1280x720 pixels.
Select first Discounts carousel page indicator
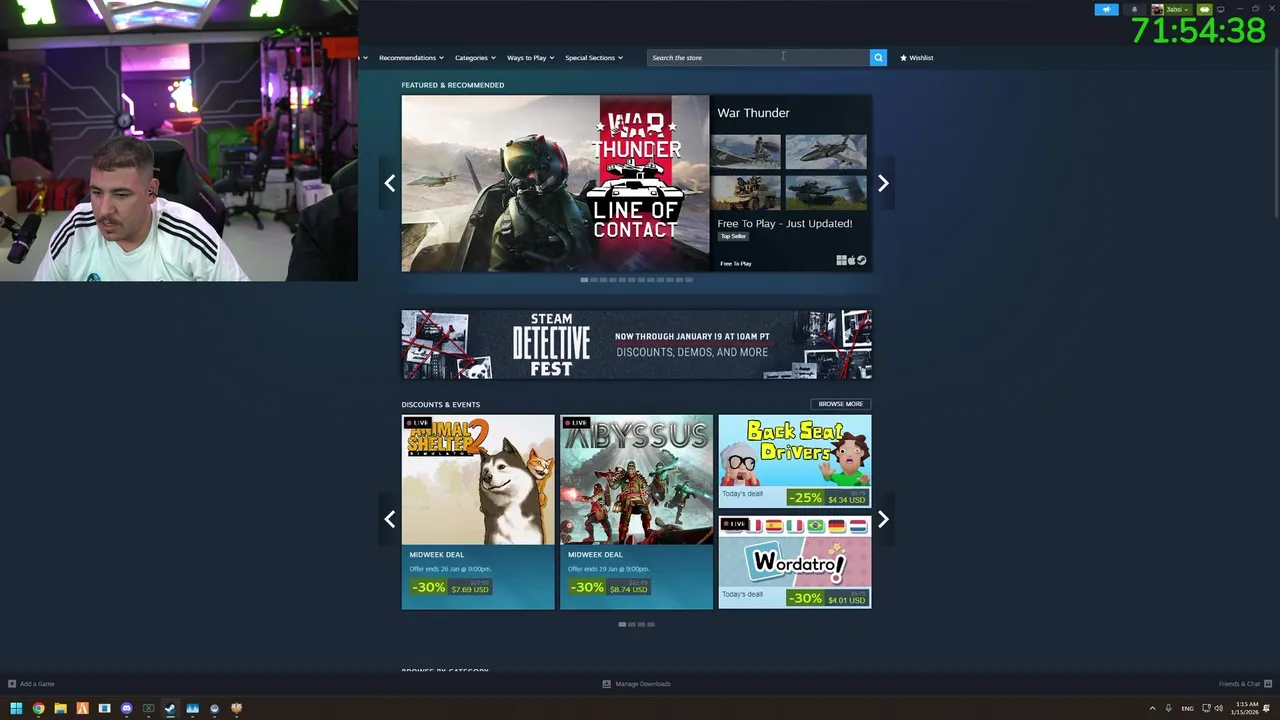click(x=622, y=624)
